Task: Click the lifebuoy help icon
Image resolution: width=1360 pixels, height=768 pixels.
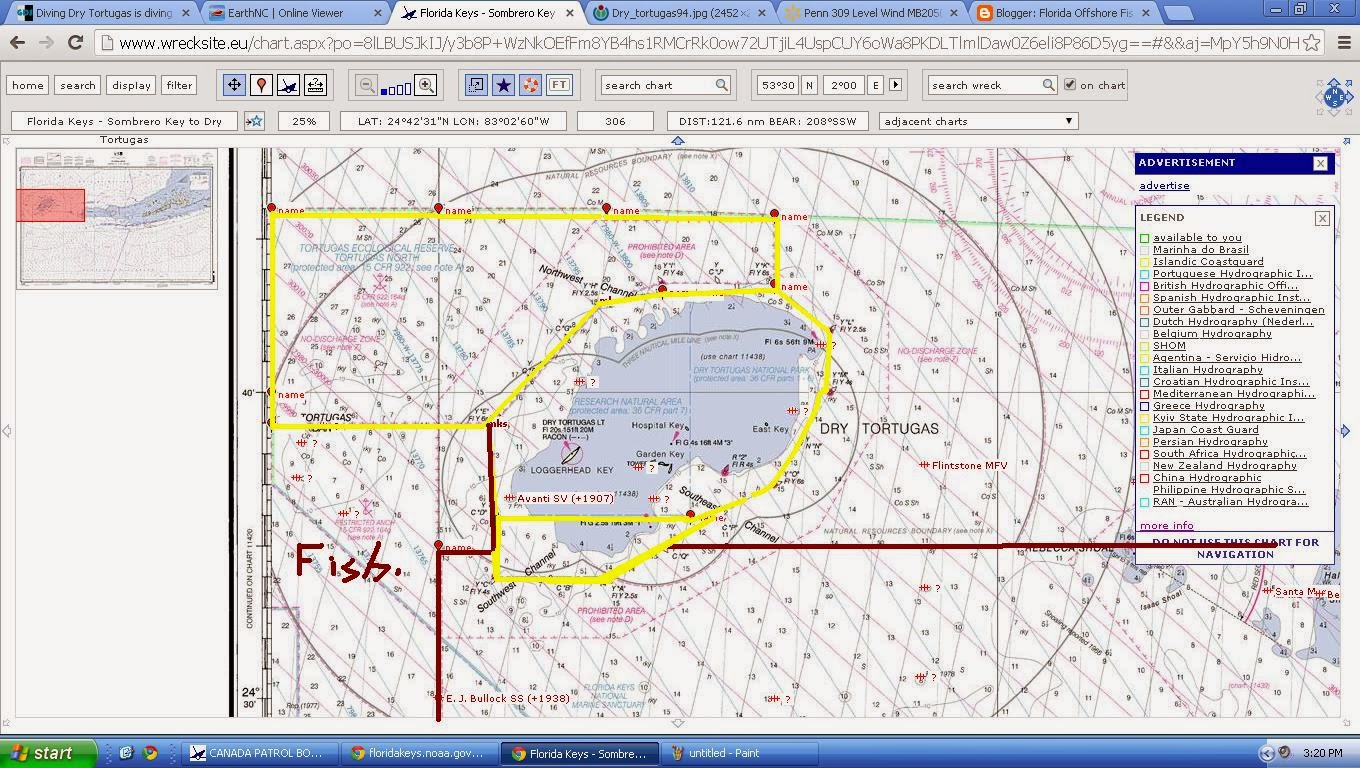Action: pyautogui.click(x=530, y=85)
